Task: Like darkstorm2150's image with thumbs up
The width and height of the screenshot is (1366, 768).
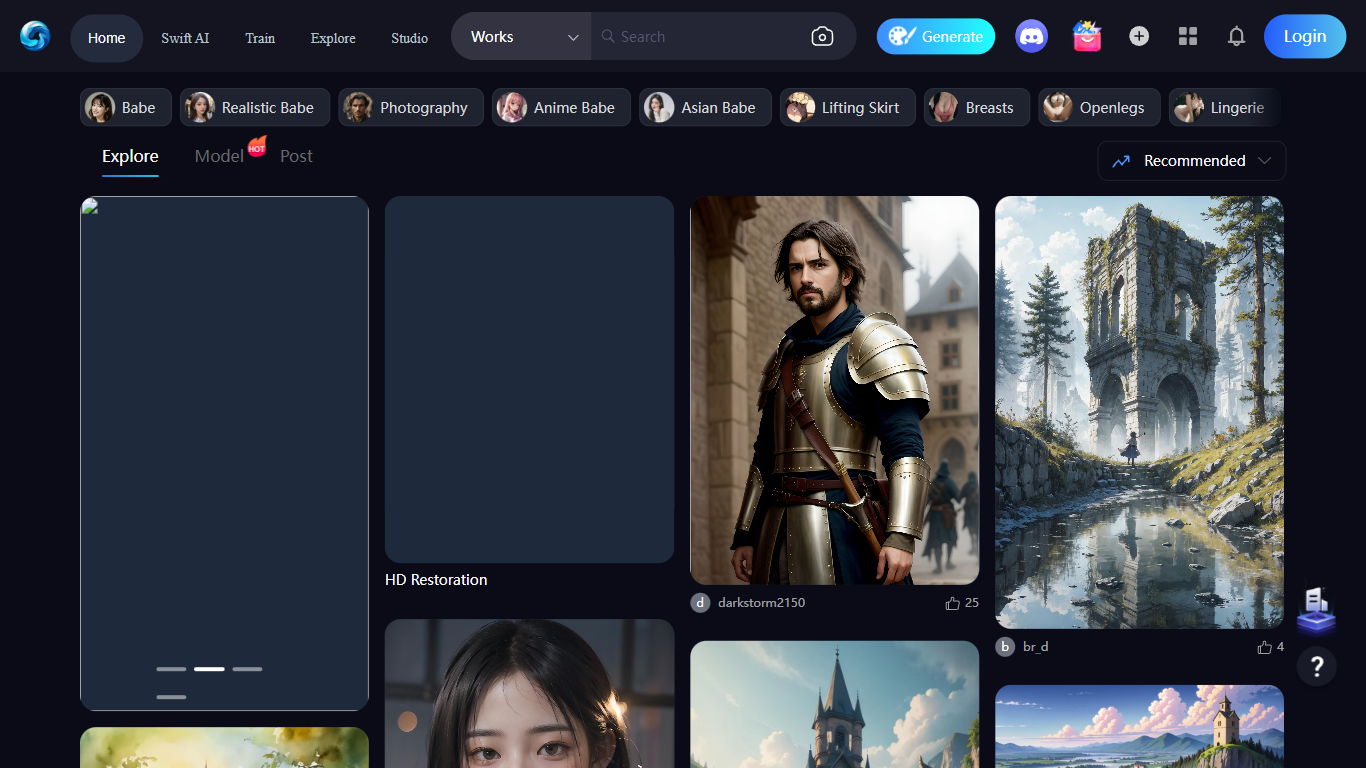Action: coord(952,603)
